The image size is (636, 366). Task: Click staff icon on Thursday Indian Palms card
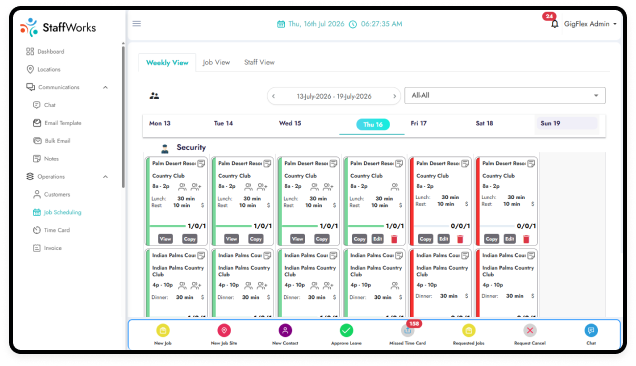pyautogui.click(x=394, y=285)
